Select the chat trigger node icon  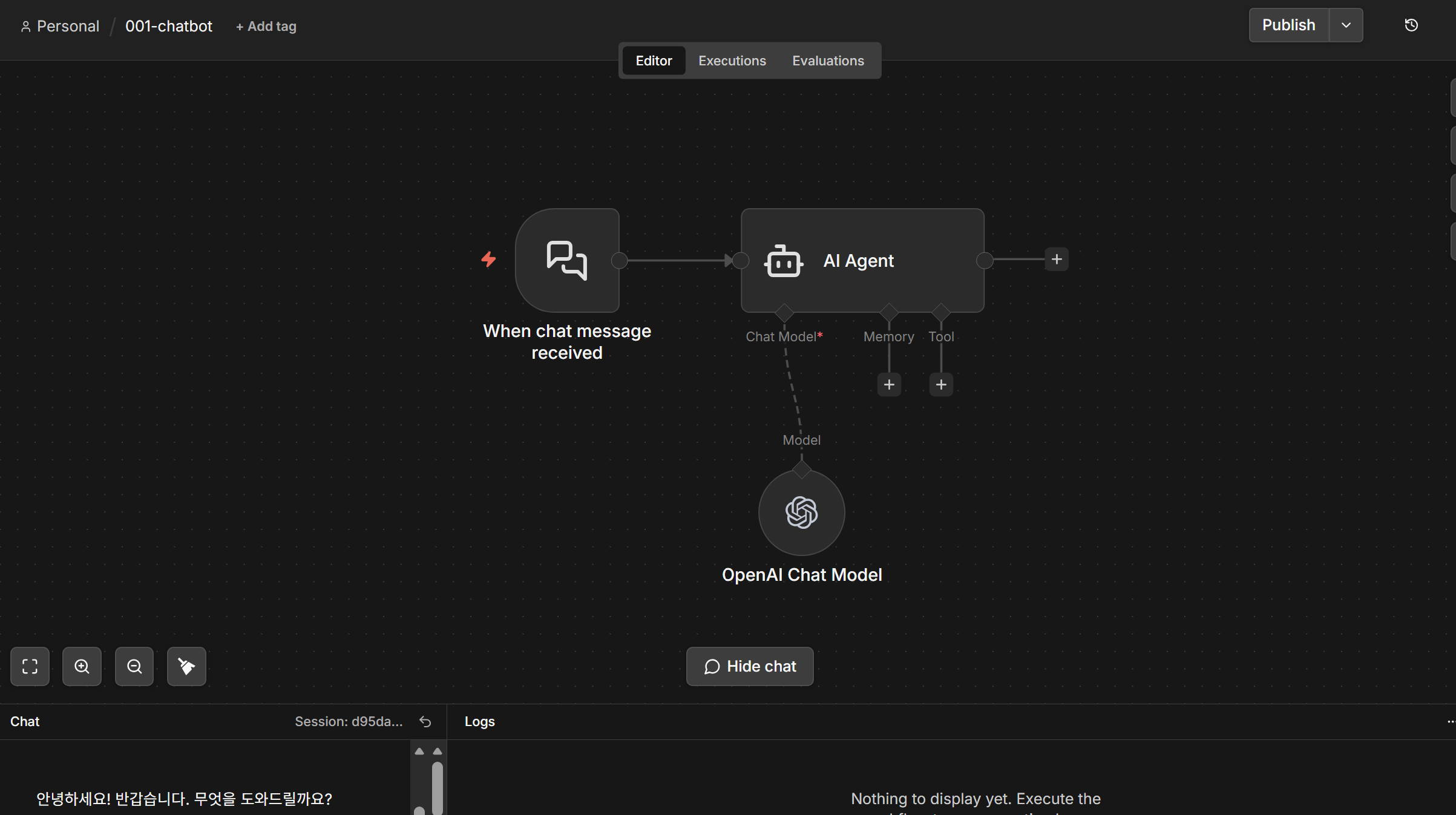[567, 260]
